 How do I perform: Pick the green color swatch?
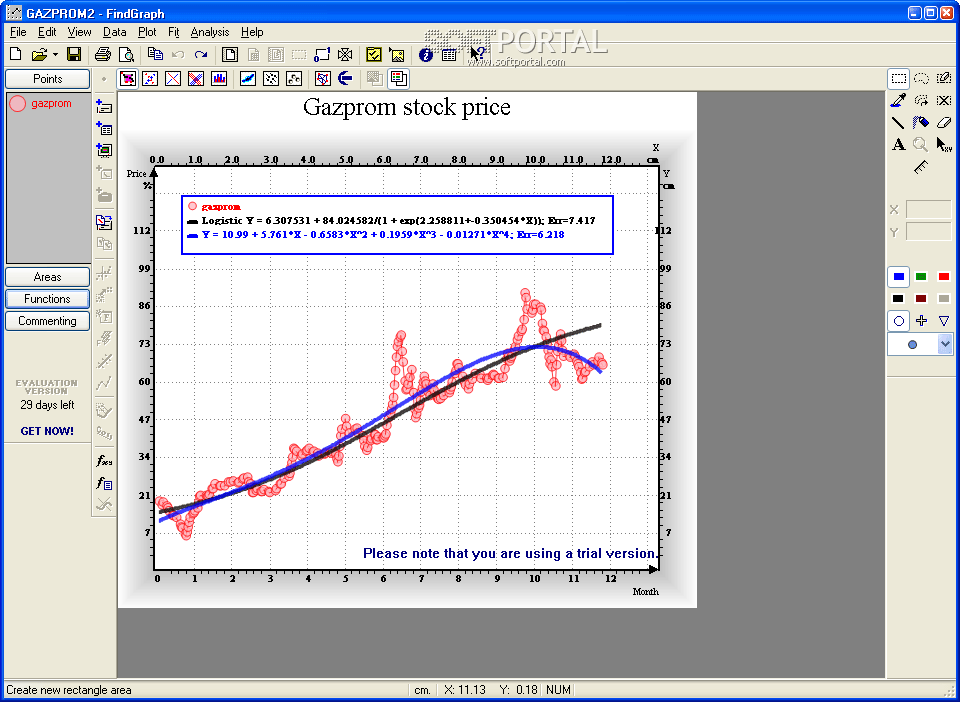pyautogui.click(x=921, y=277)
